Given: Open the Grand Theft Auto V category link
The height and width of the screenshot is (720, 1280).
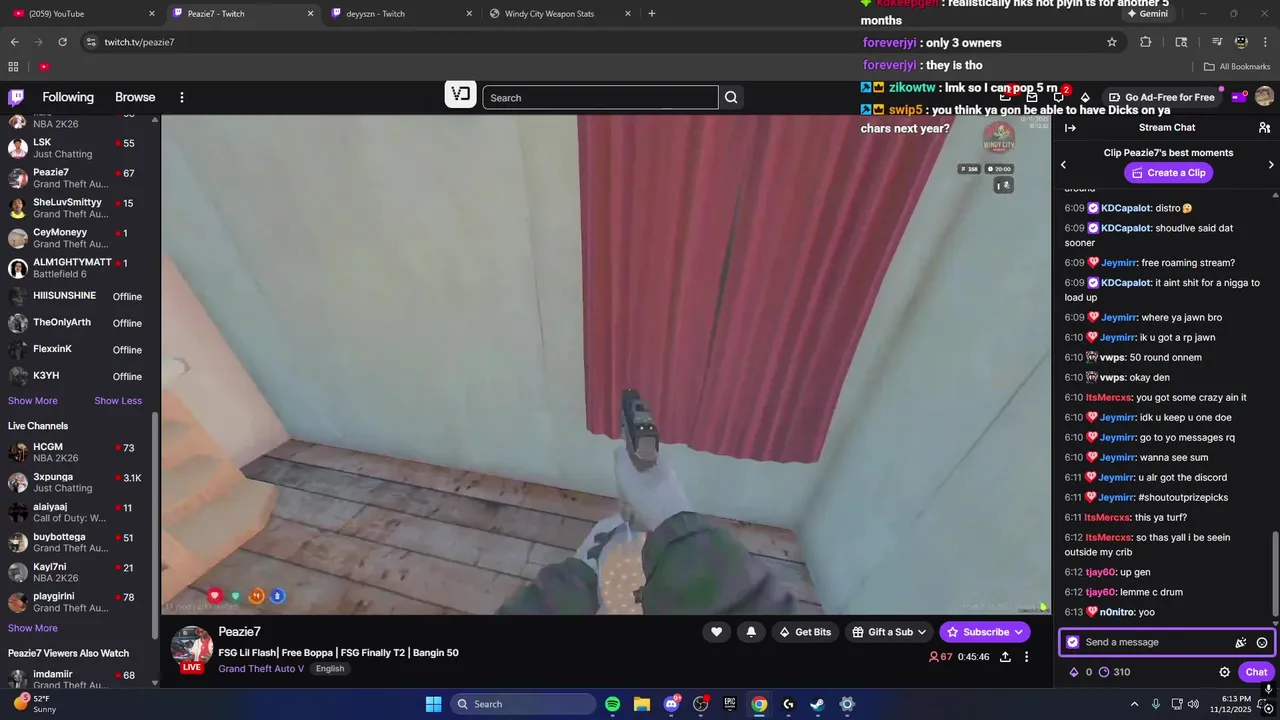Looking at the screenshot, I should click(261, 668).
